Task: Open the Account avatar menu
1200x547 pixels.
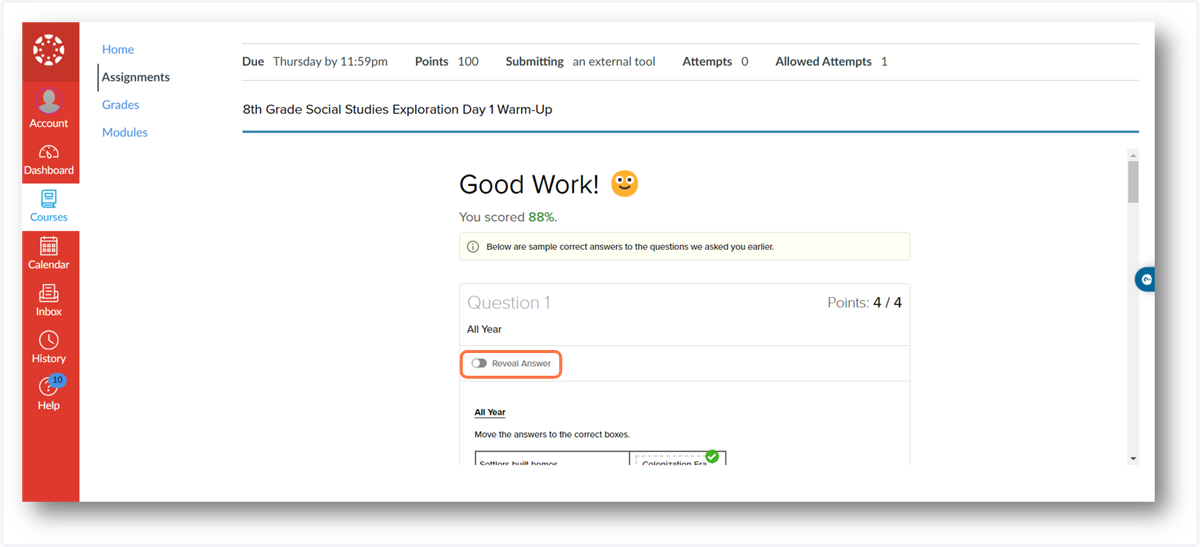Action: point(48,101)
